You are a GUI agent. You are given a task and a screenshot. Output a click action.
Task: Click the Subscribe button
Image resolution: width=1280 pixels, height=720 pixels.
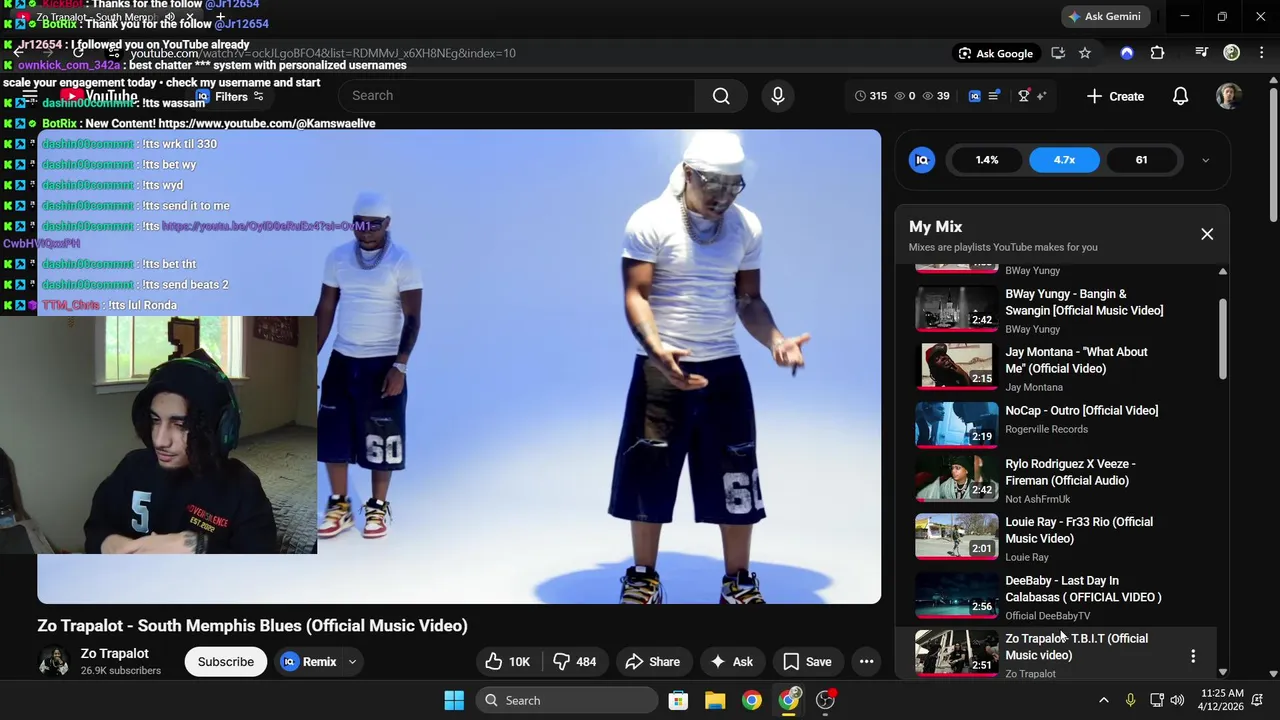point(226,661)
